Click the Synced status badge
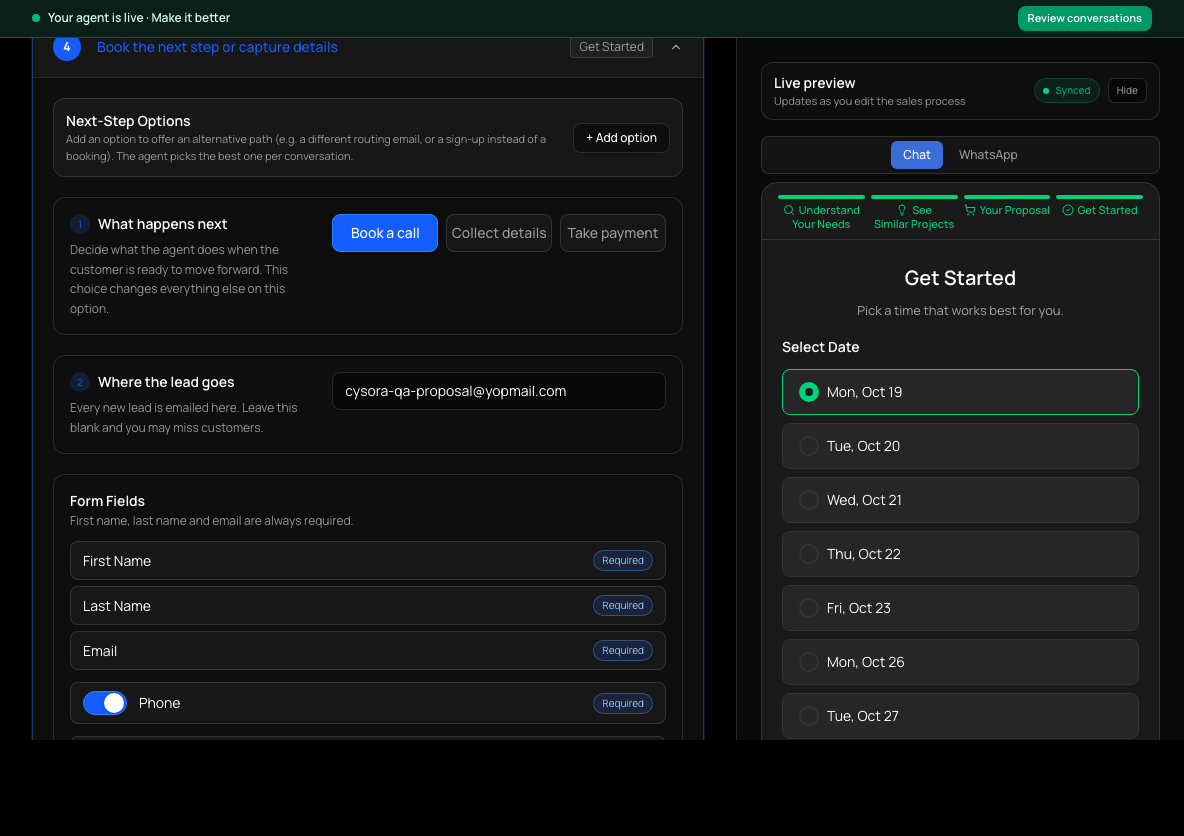Image resolution: width=1184 pixels, height=836 pixels. tap(1066, 91)
